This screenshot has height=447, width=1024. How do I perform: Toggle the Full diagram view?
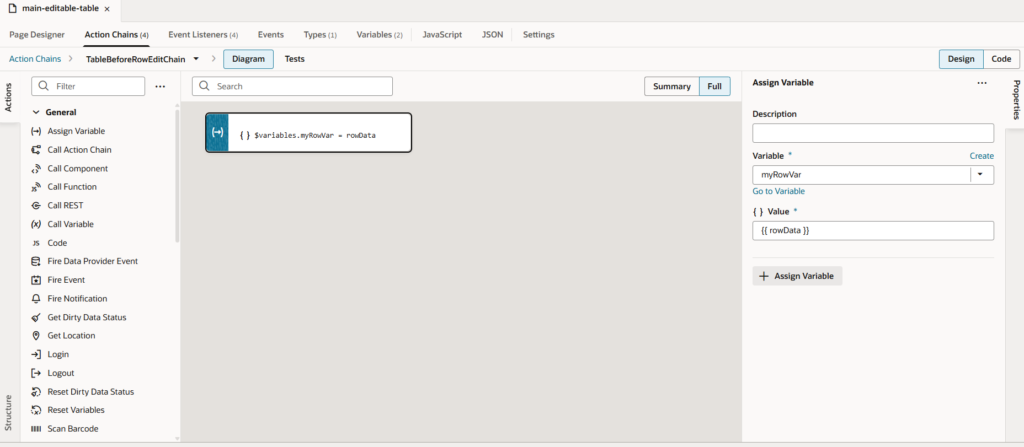pyautogui.click(x=714, y=87)
